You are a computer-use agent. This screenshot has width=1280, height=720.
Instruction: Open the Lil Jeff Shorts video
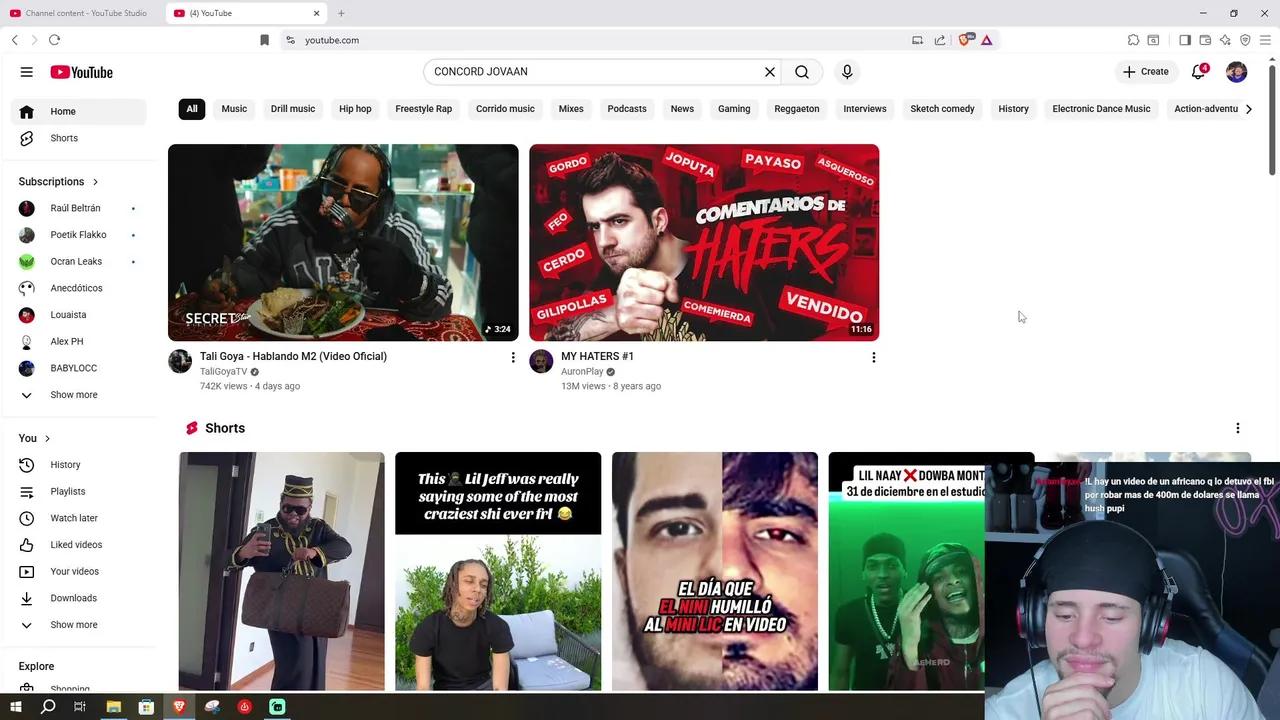click(x=498, y=571)
